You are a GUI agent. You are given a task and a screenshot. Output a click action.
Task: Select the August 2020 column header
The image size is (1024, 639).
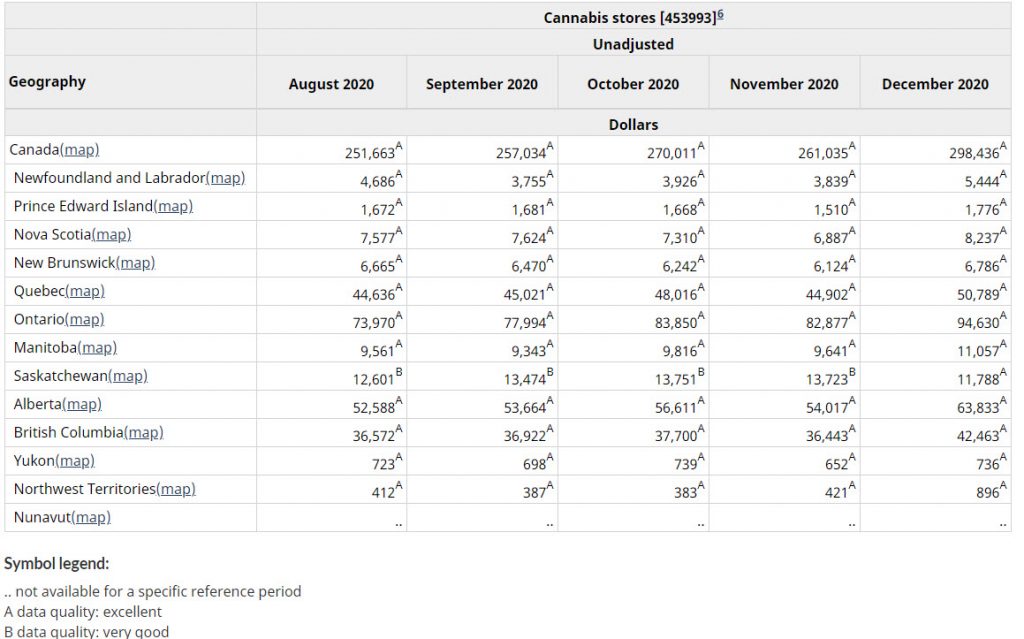pos(331,84)
